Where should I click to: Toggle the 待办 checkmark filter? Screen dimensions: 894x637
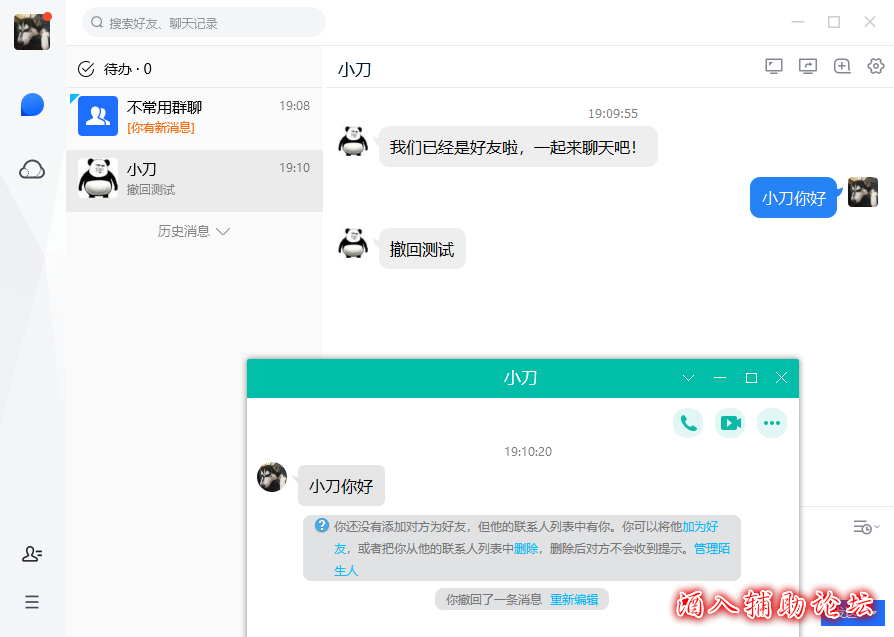(84, 69)
